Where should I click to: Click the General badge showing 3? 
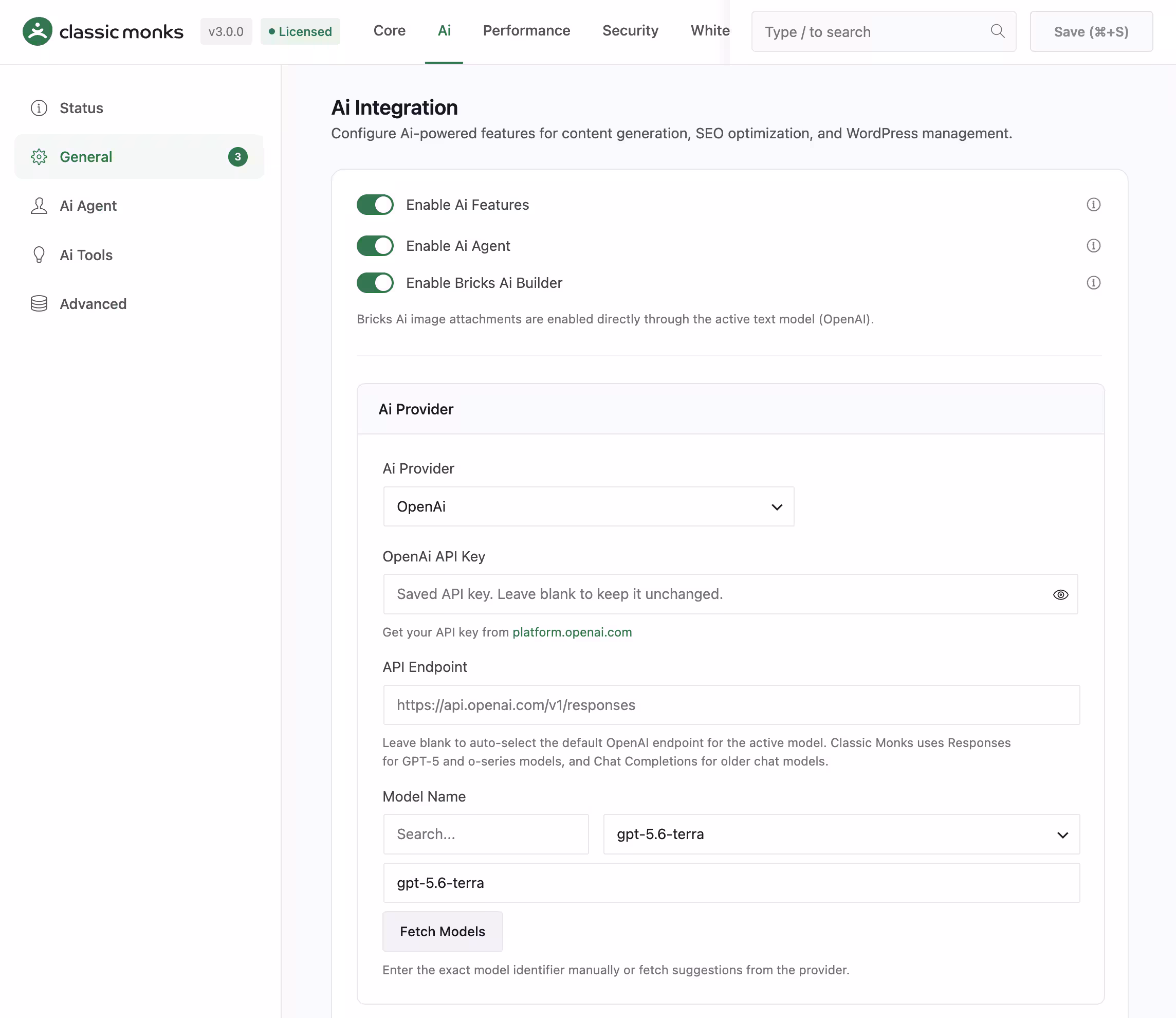click(x=237, y=157)
